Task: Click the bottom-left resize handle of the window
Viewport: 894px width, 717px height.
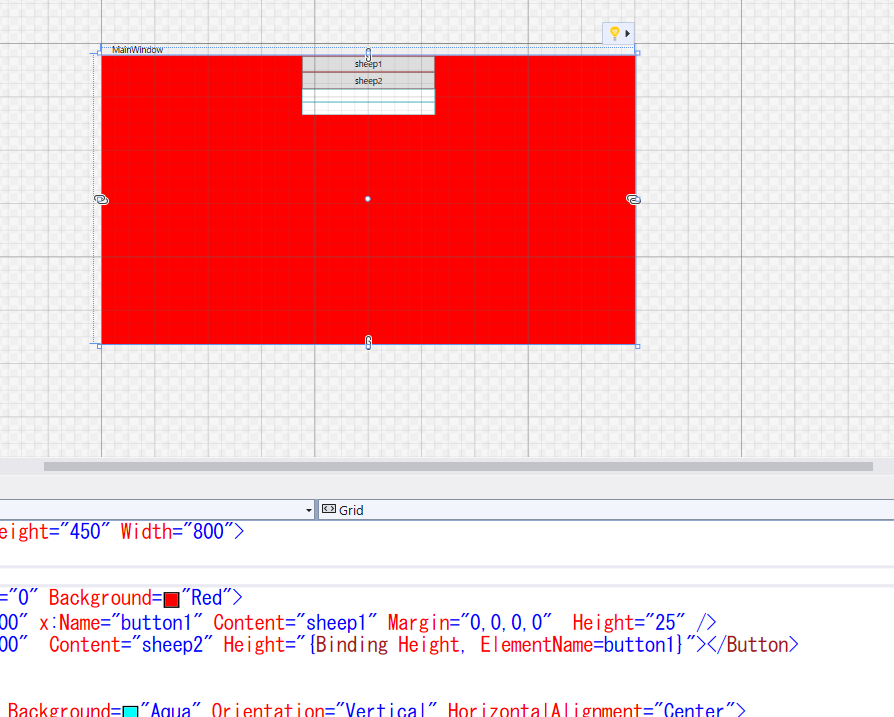Action: (100, 346)
